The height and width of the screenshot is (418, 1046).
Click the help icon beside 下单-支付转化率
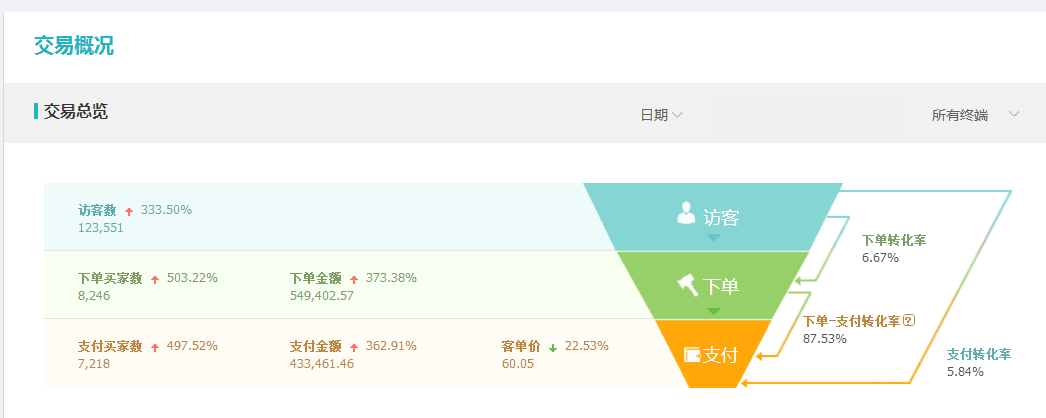pos(909,321)
